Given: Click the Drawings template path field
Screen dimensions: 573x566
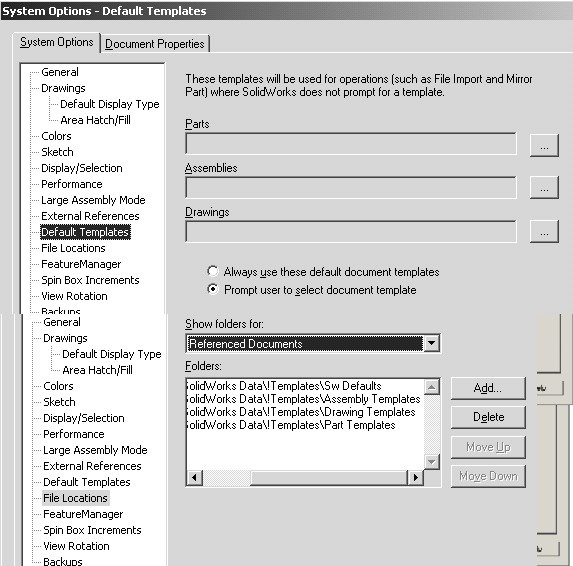Looking at the screenshot, I should coord(351,231).
